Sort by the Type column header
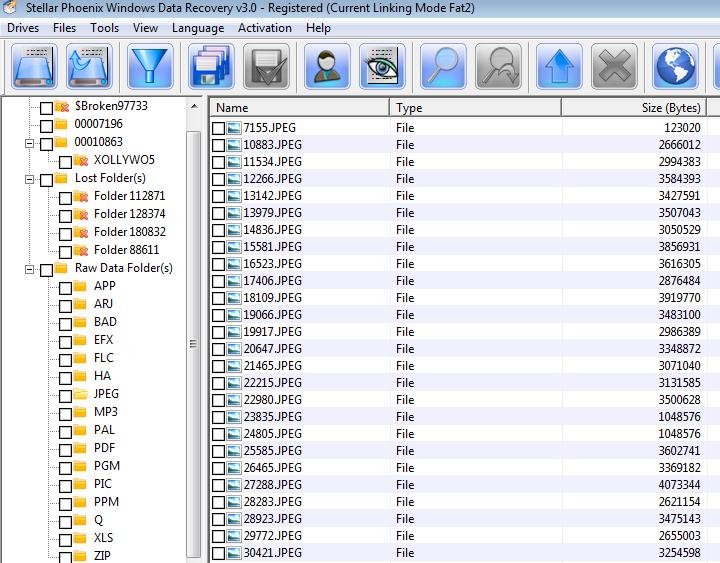Screen dimensions: 720x563 [476, 108]
